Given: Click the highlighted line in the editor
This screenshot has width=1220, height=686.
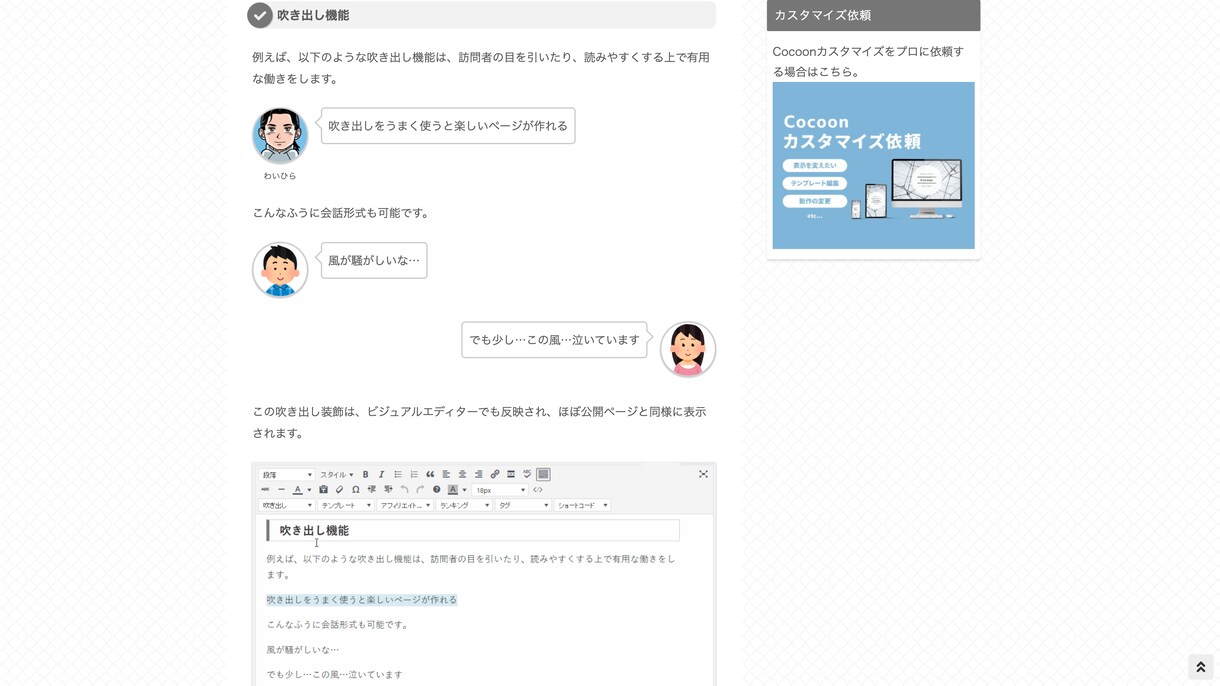Looking at the screenshot, I should (361, 600).
